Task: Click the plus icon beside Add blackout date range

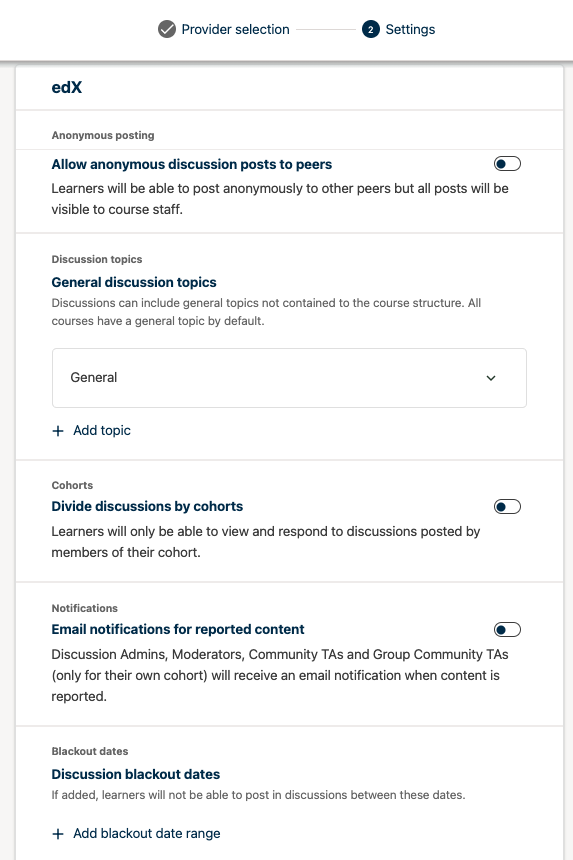Action: click(58, 834)
